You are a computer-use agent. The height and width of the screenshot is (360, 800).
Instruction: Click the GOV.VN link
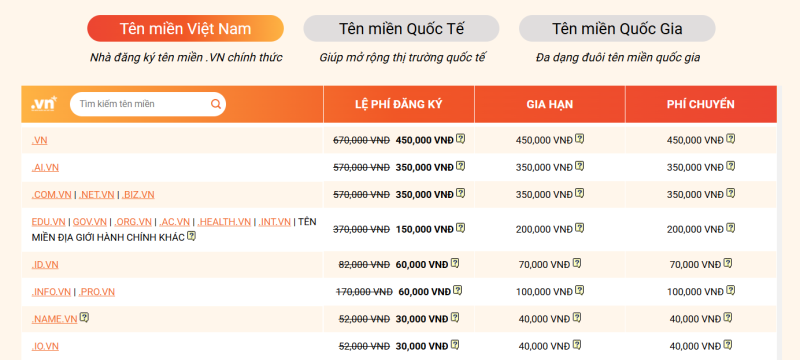point(90,222)
